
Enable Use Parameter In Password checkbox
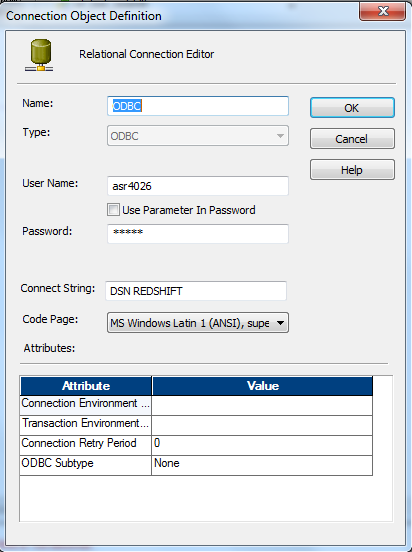tap(113, 210)
